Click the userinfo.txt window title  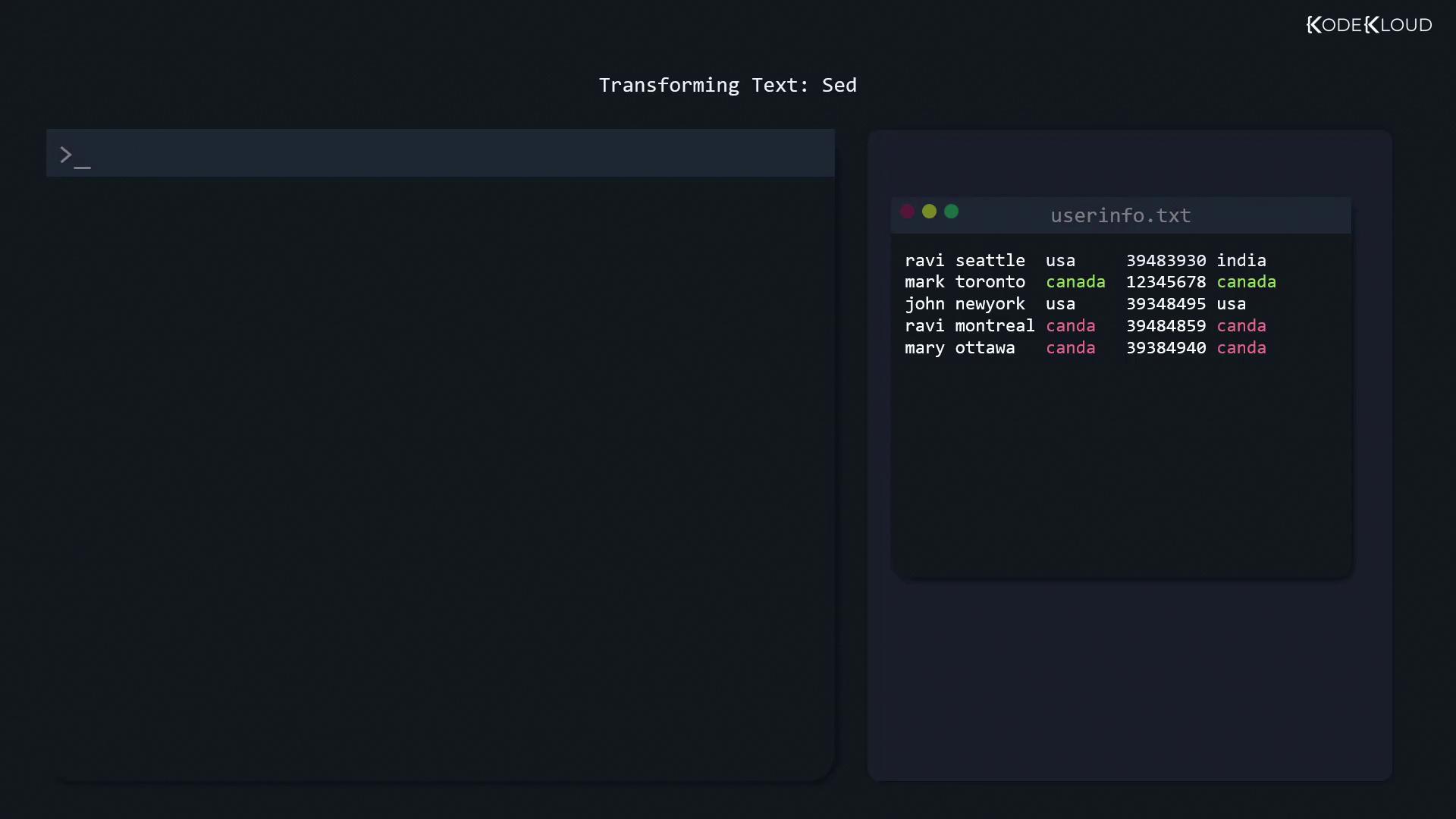1120,215
